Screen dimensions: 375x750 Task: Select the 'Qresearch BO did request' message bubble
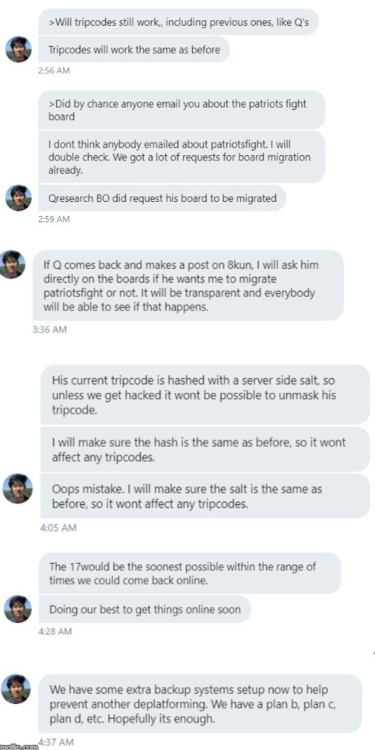(162, 198)
